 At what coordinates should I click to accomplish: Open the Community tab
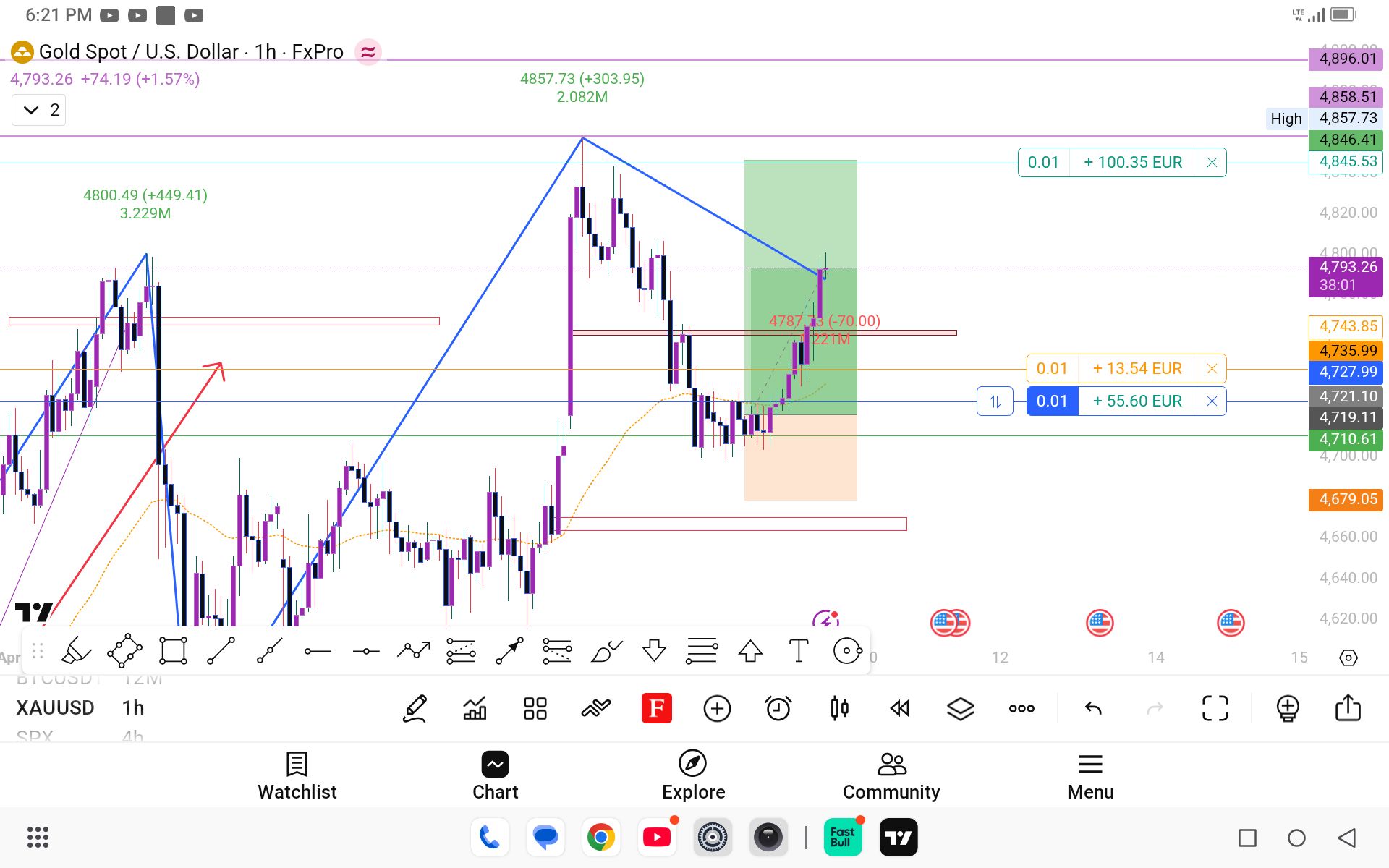[x=891, y=775]
